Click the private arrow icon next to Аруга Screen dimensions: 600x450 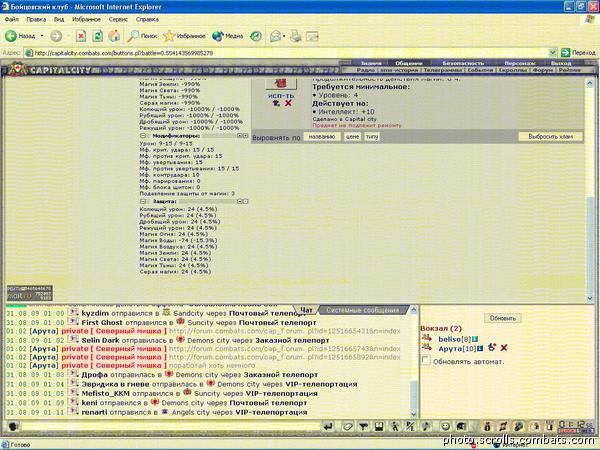[426, 347]
